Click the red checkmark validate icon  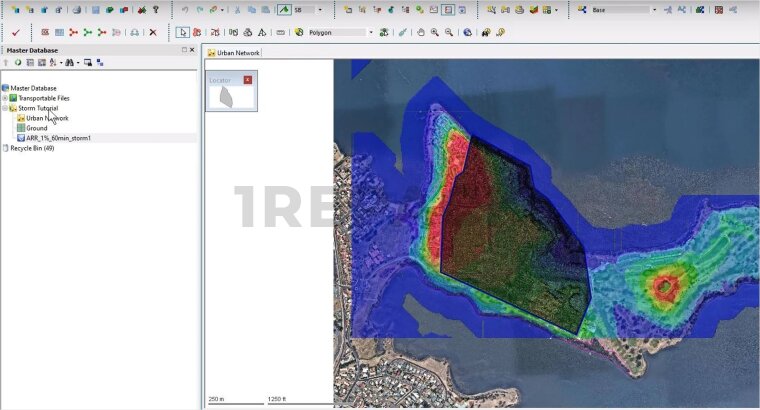(16, 32)
